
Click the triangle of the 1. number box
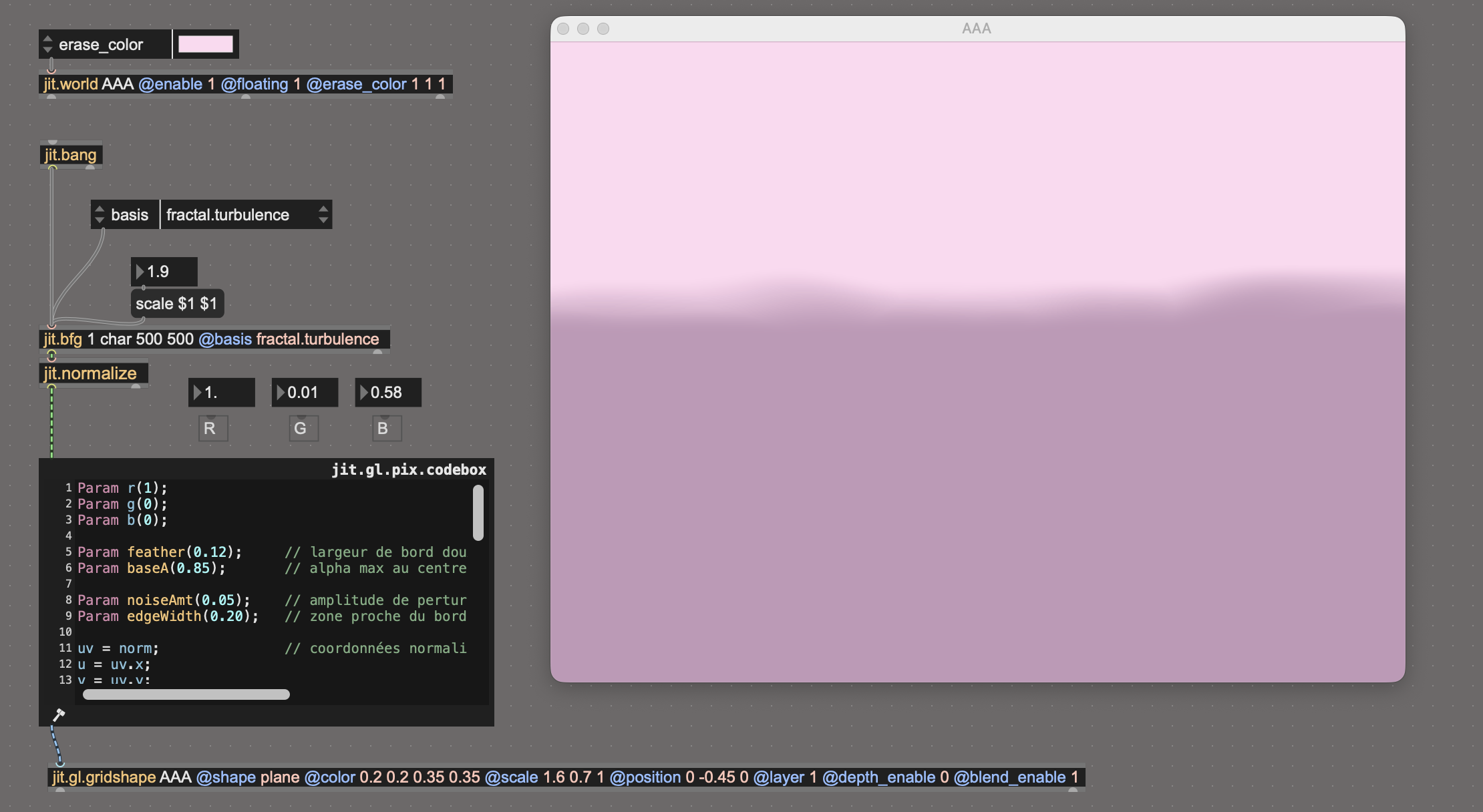(198, 393)
